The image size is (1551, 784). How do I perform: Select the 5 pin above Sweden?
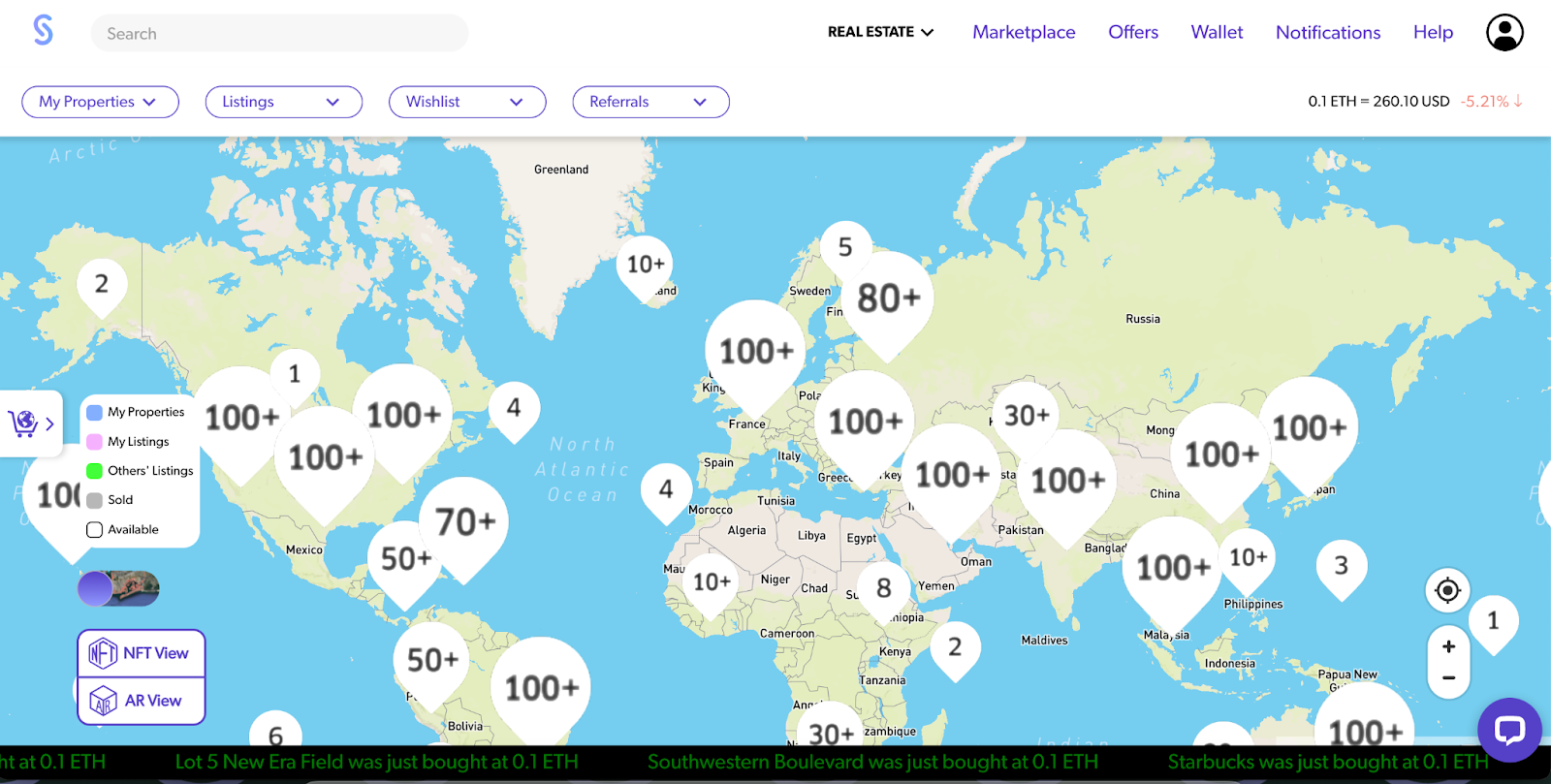point(845,248)
